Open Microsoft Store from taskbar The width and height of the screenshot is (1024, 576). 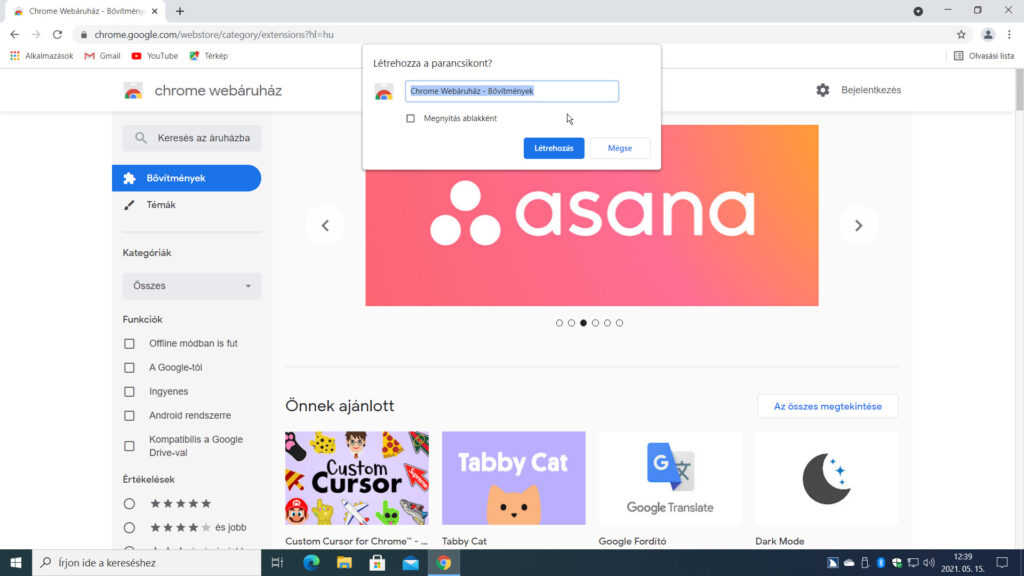coord(377,562)
